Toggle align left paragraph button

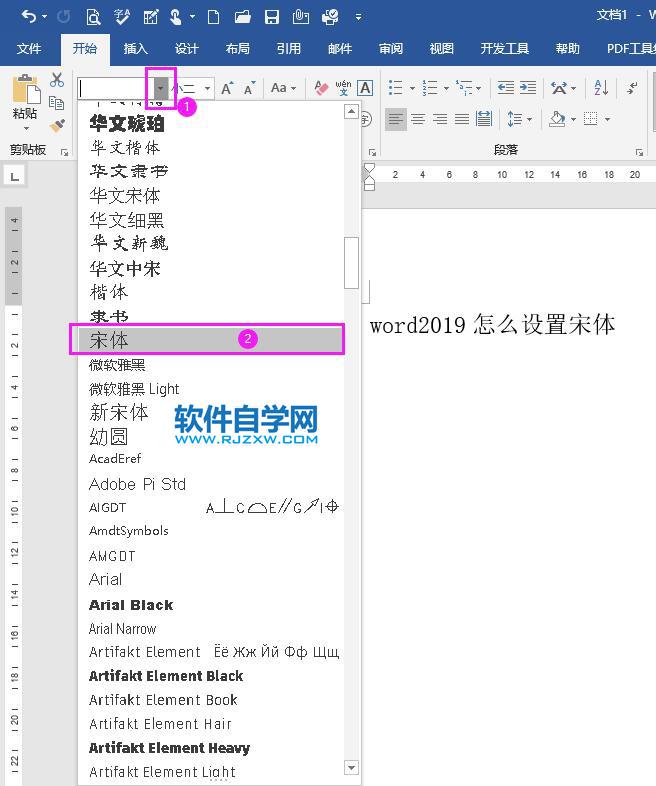(x=395, y=119)
